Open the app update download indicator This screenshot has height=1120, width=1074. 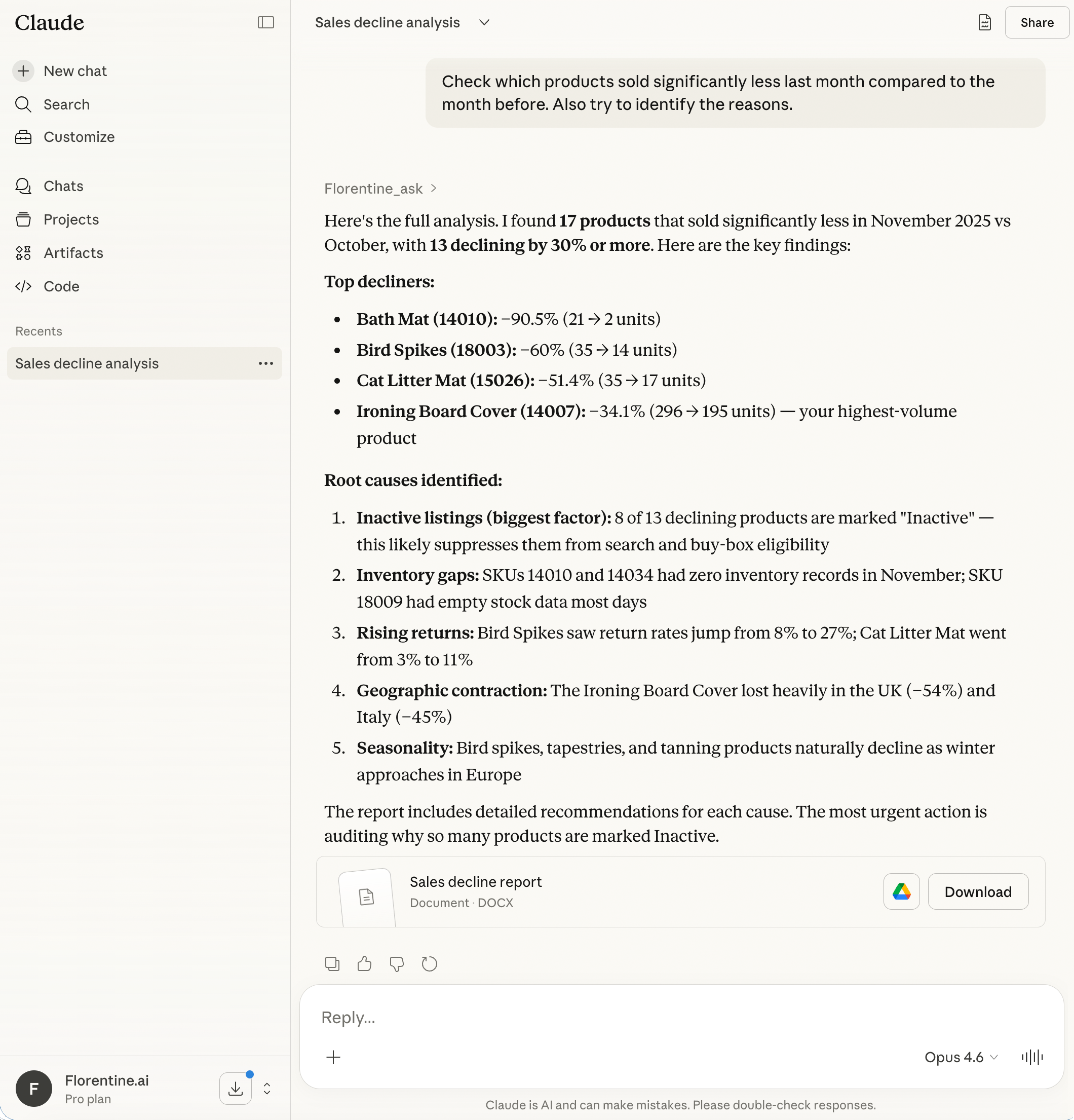click(236, 1088)
